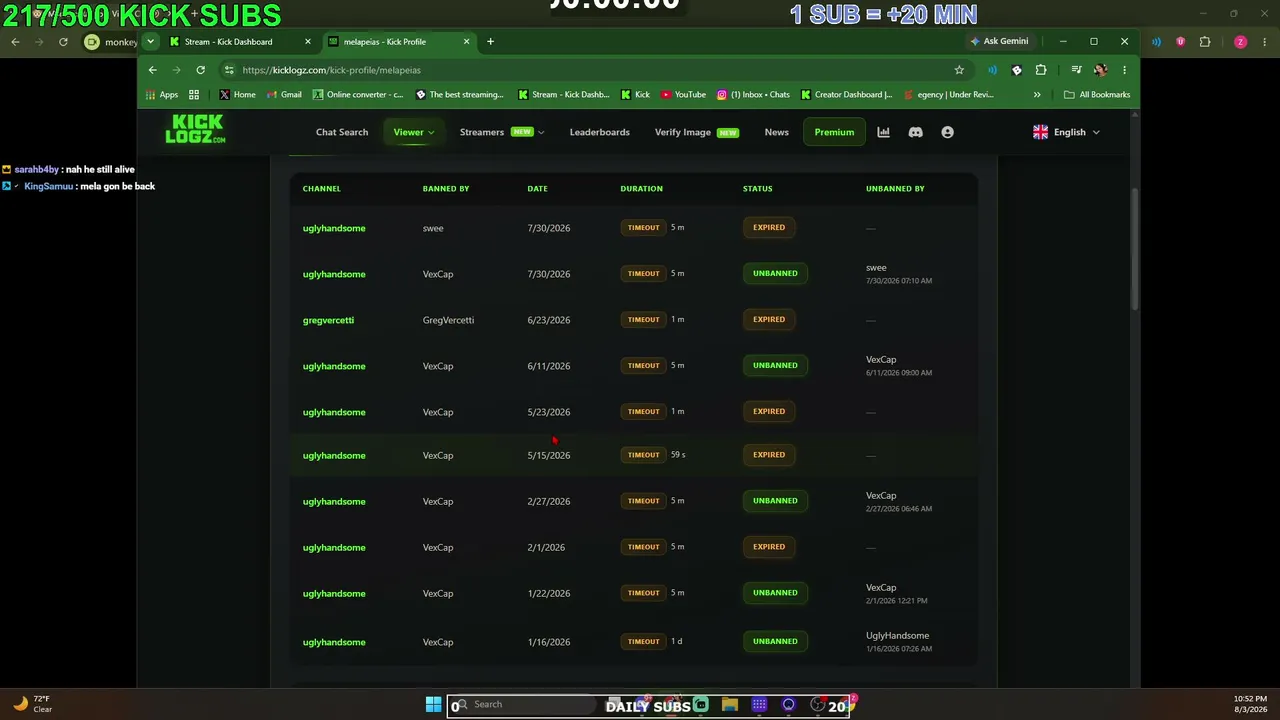Click Ask Gemini button
The image size is (1280, 720).
(x=999, y=41)
